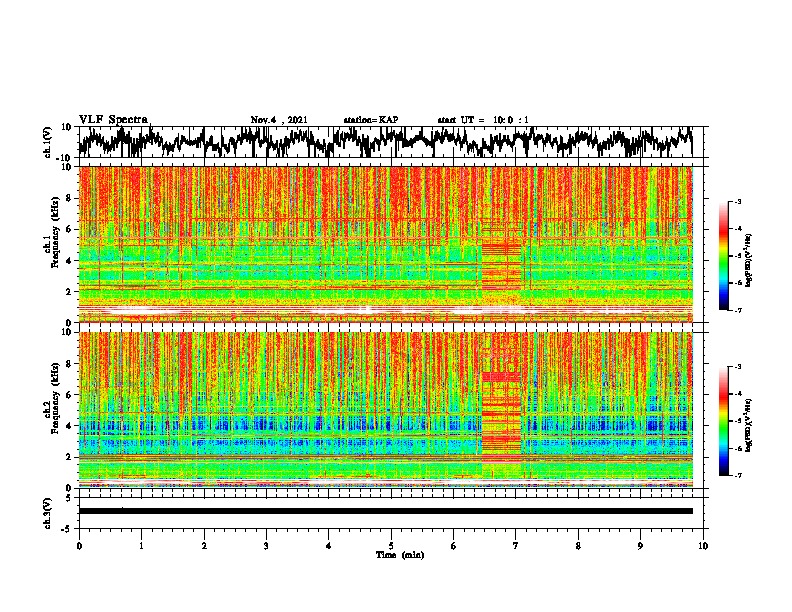The height and width of the screenshot is (612, 792).
Task: Click the "6" kHz tick on ch.1 frequency axis
Action: pos(70,229)
